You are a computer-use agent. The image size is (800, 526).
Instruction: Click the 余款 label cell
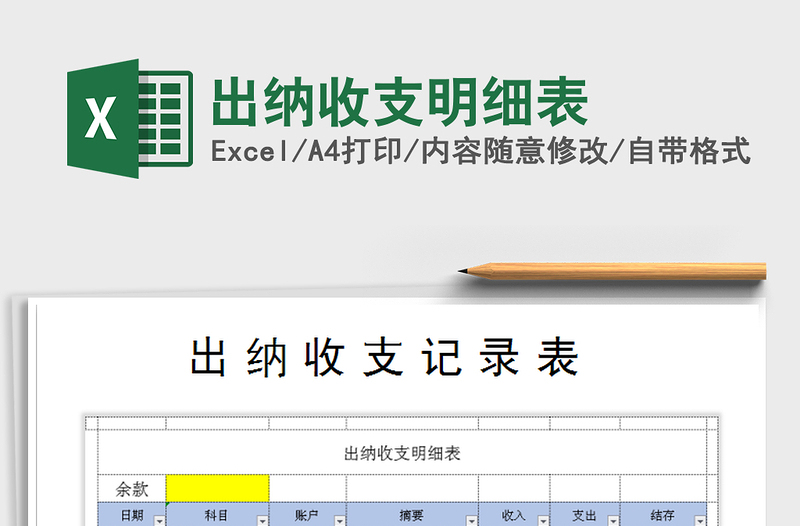click(x=132, y=489)
